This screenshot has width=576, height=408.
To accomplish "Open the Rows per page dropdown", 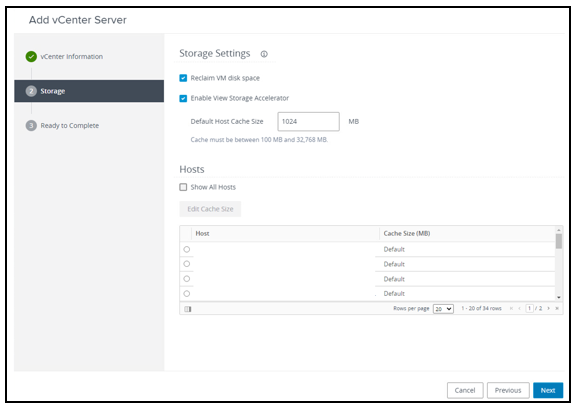I will coord(443,308).
